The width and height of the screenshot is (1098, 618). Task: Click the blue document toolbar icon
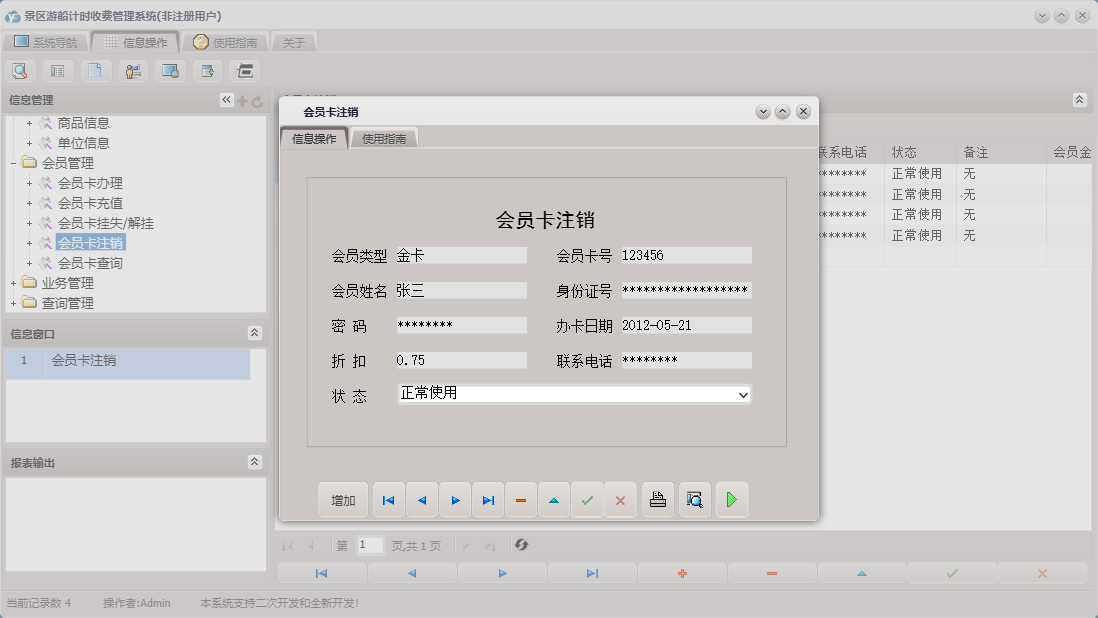click(95, 70)
